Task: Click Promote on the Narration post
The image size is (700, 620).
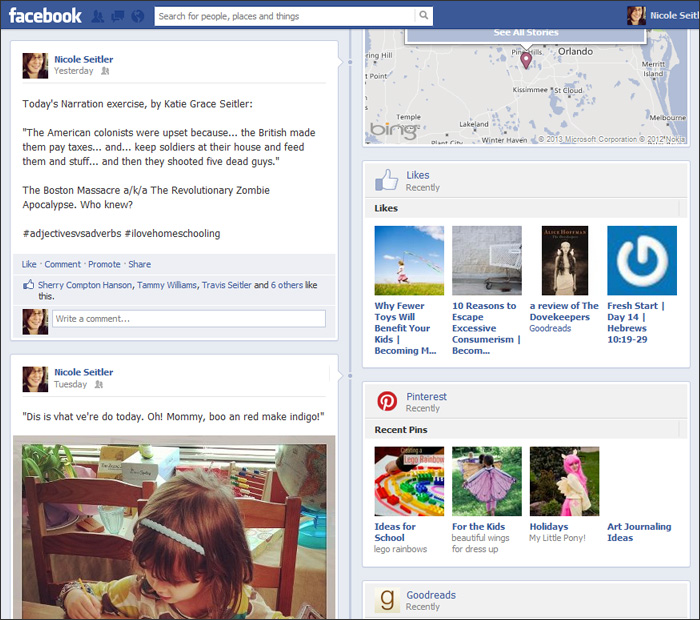Action: tap(104, 264)
